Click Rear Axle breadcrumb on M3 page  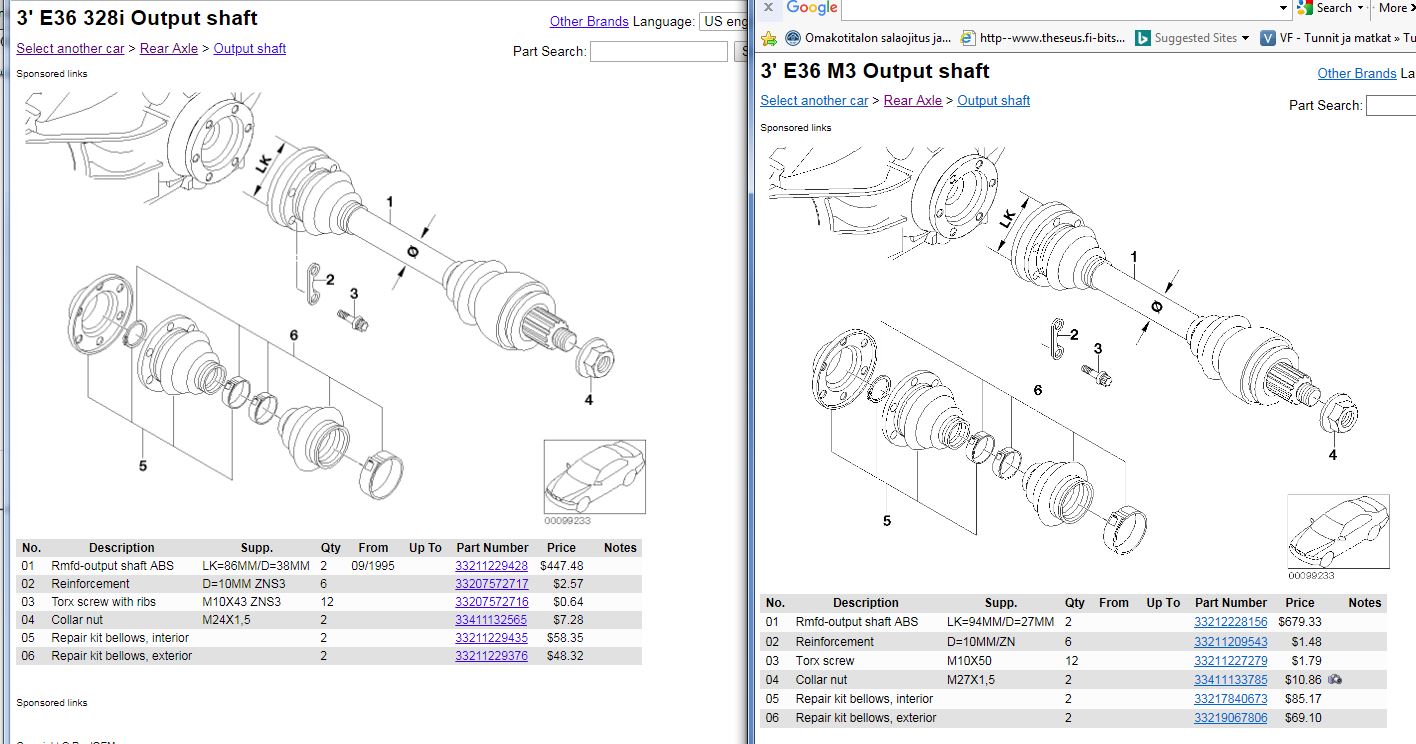912,100
